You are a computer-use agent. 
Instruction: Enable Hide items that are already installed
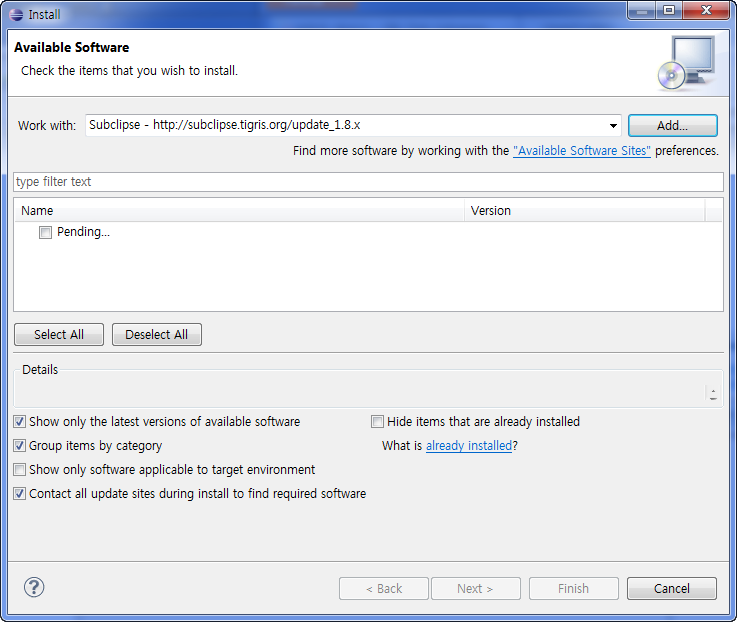click(x=378, y=422)
